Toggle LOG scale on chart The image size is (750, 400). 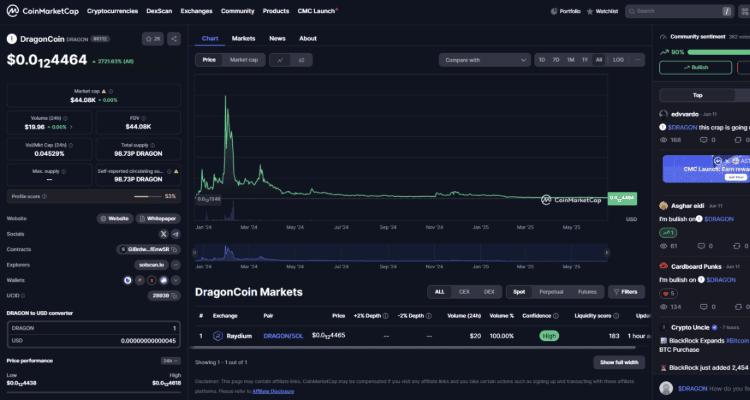pos(618,60)
